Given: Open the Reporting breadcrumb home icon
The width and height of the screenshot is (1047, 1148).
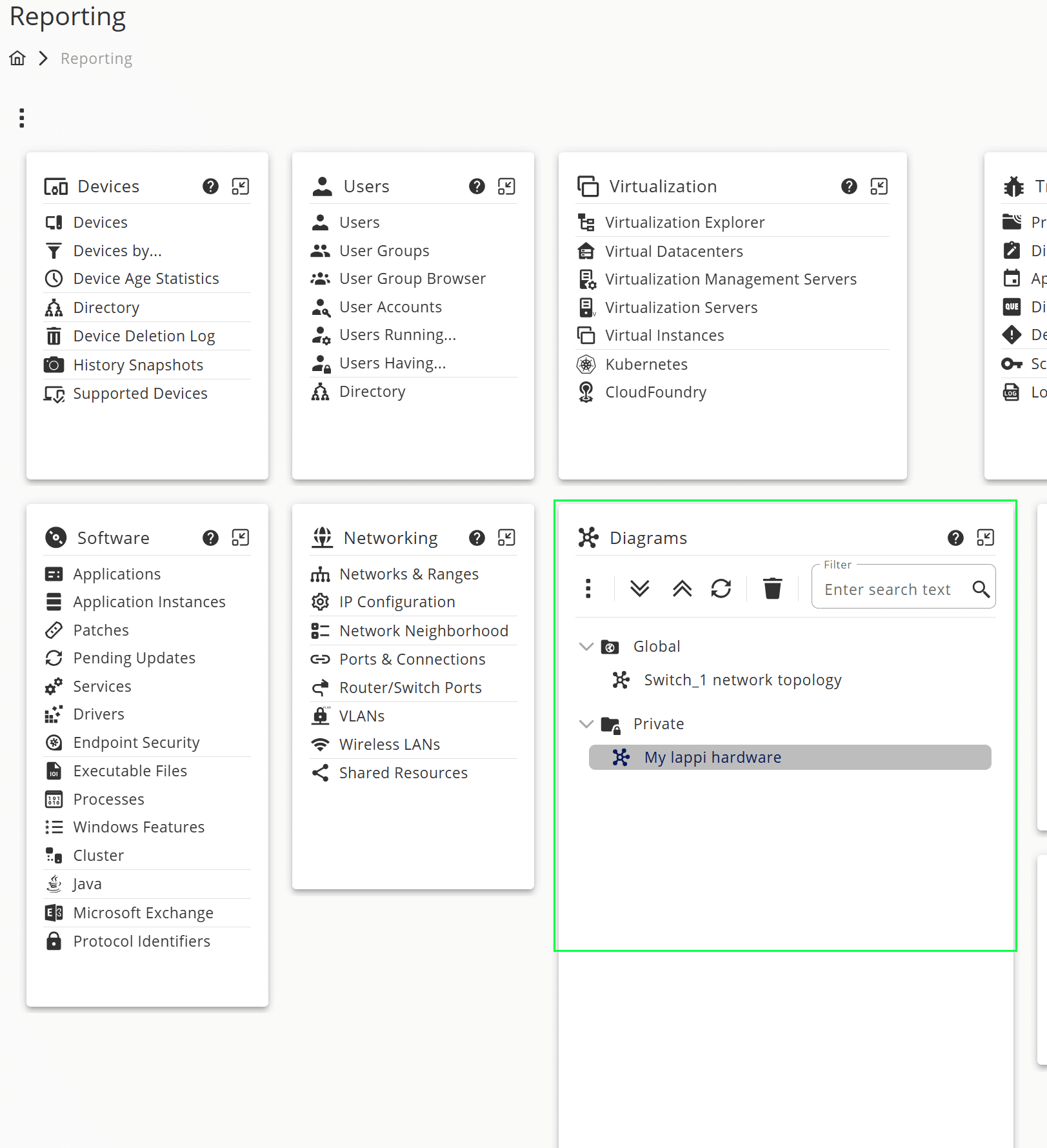Looking at the screenshot, I should click(x=17, y=57).
